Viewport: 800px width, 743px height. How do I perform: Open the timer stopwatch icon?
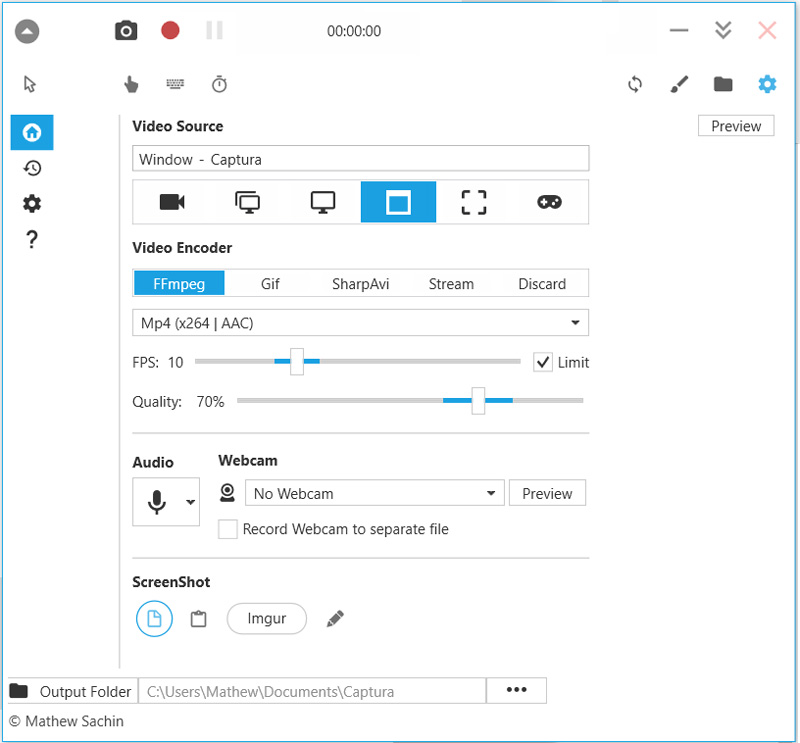tap(219, 84)
